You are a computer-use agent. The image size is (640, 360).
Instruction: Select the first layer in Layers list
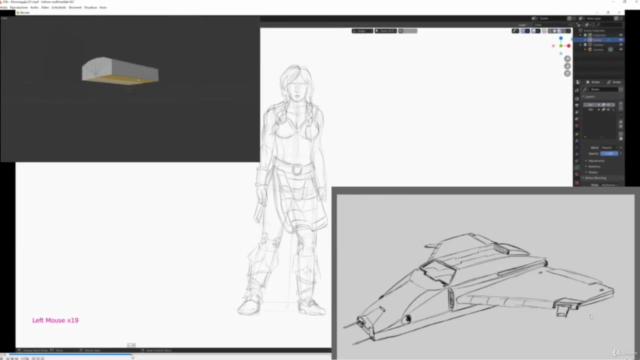coord(600,105)
